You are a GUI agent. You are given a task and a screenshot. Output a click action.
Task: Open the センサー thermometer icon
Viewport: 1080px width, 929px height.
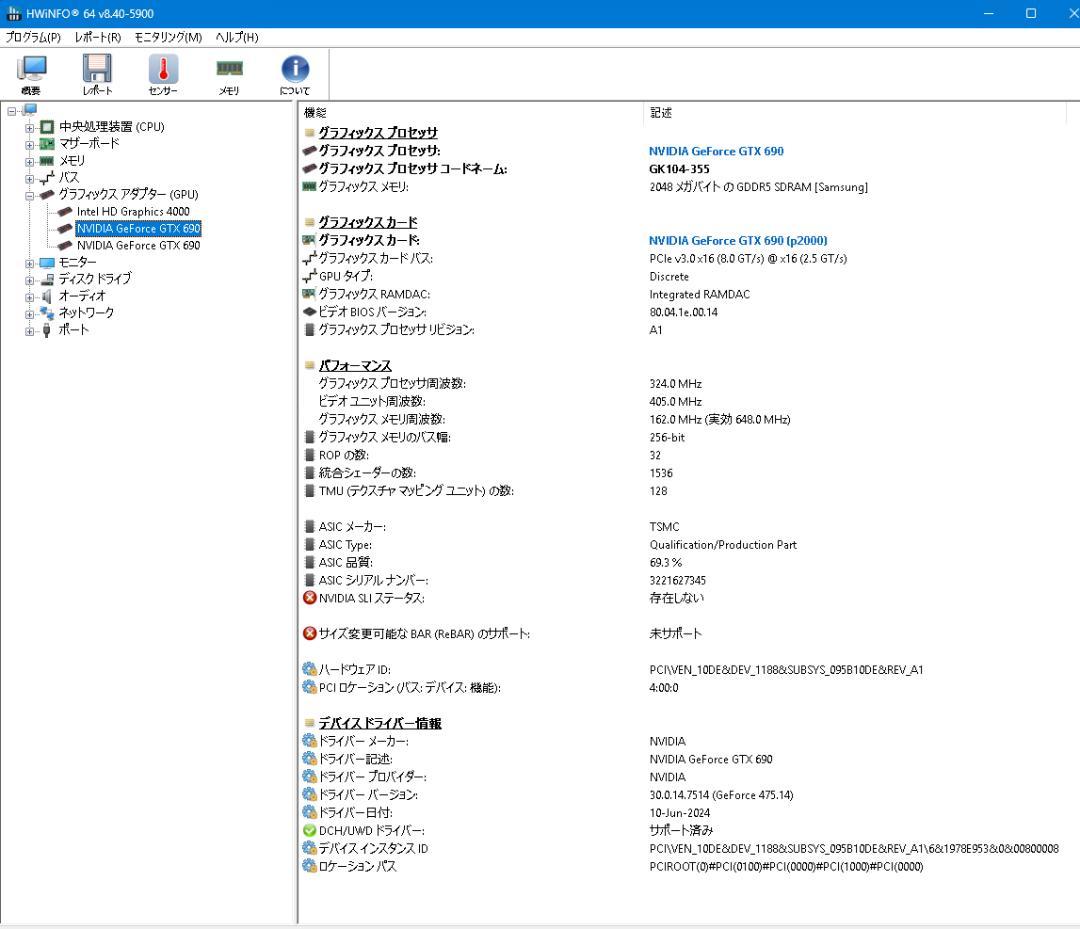click(x=163, y=74)
